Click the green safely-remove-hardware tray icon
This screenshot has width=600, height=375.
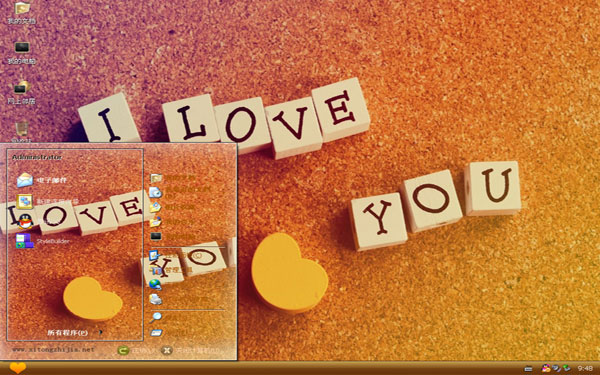tap(566, 368)
